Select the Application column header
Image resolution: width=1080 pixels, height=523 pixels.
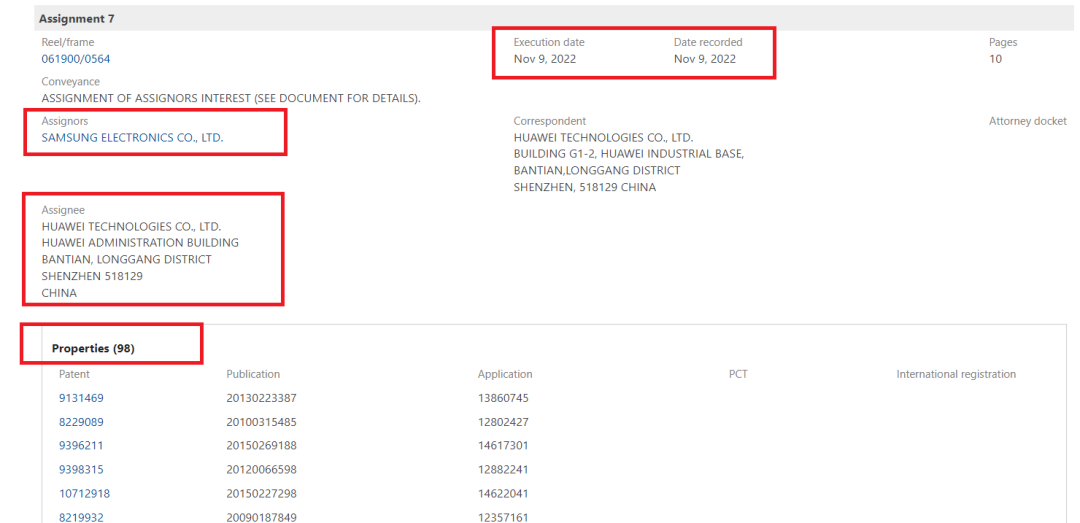(505, 374)
